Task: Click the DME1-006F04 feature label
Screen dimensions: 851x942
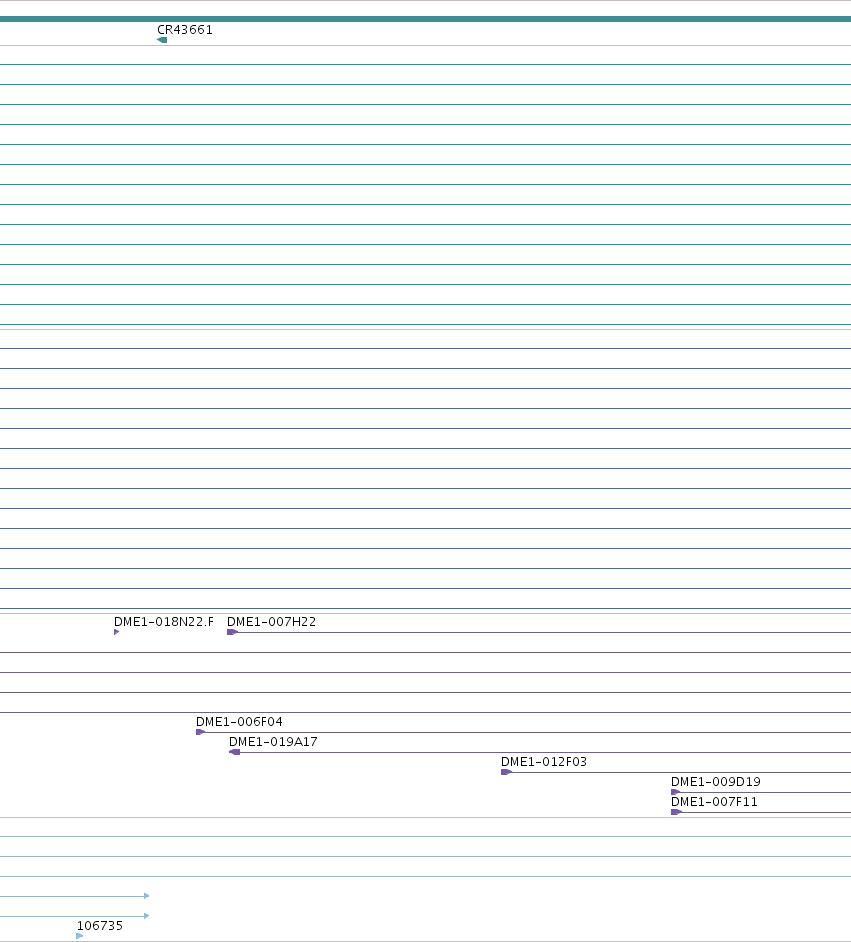Action: [239, 722]
